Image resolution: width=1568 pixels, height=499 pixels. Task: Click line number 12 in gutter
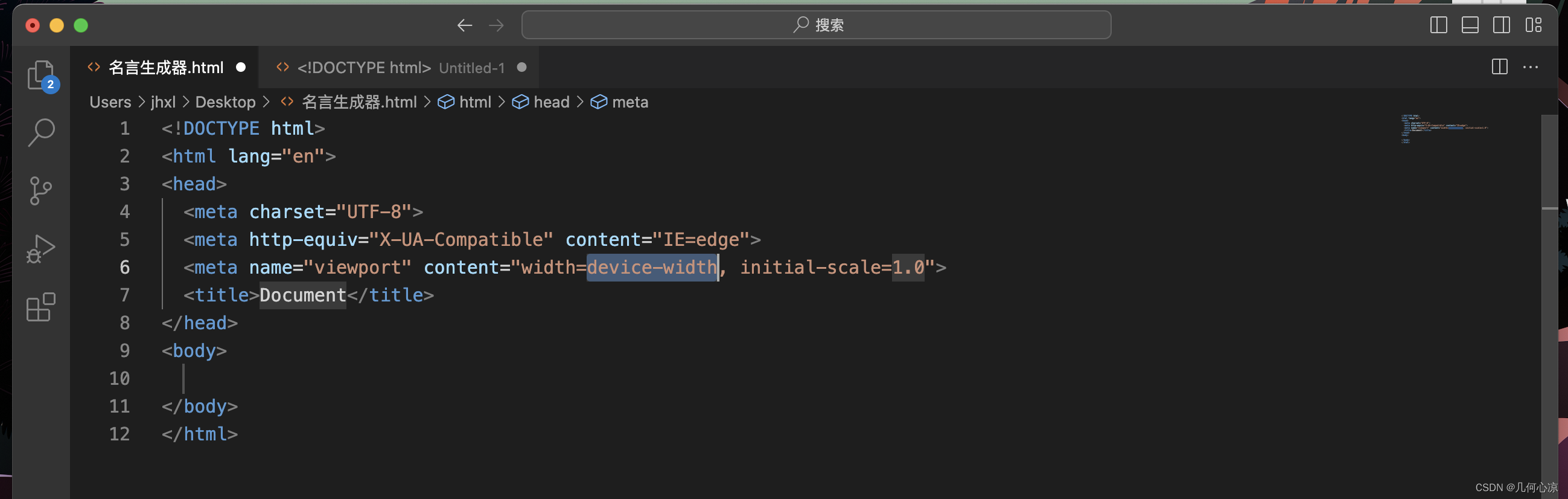(120, 434)
